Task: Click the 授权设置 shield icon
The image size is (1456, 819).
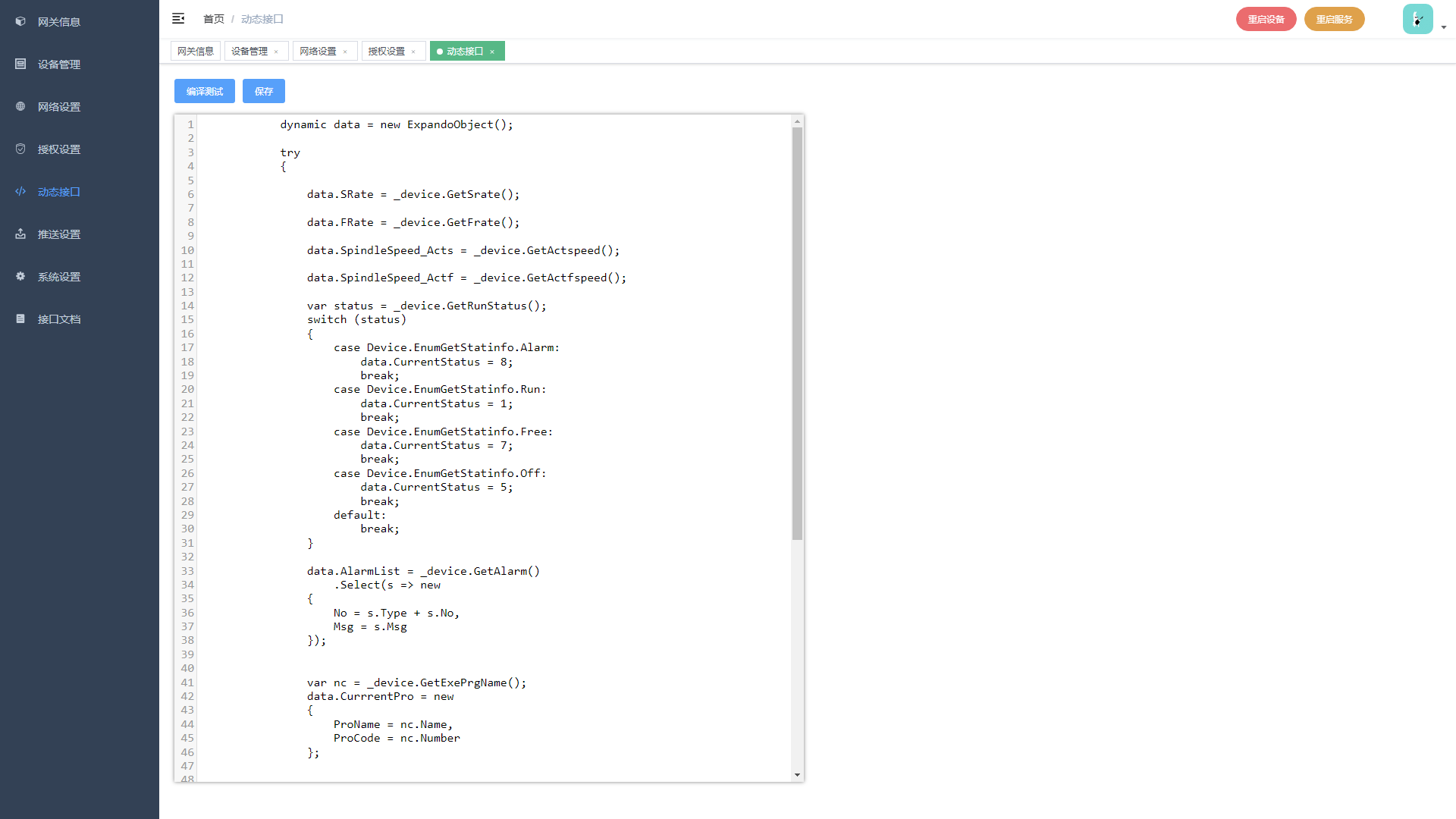Action: tap(20, 149)
